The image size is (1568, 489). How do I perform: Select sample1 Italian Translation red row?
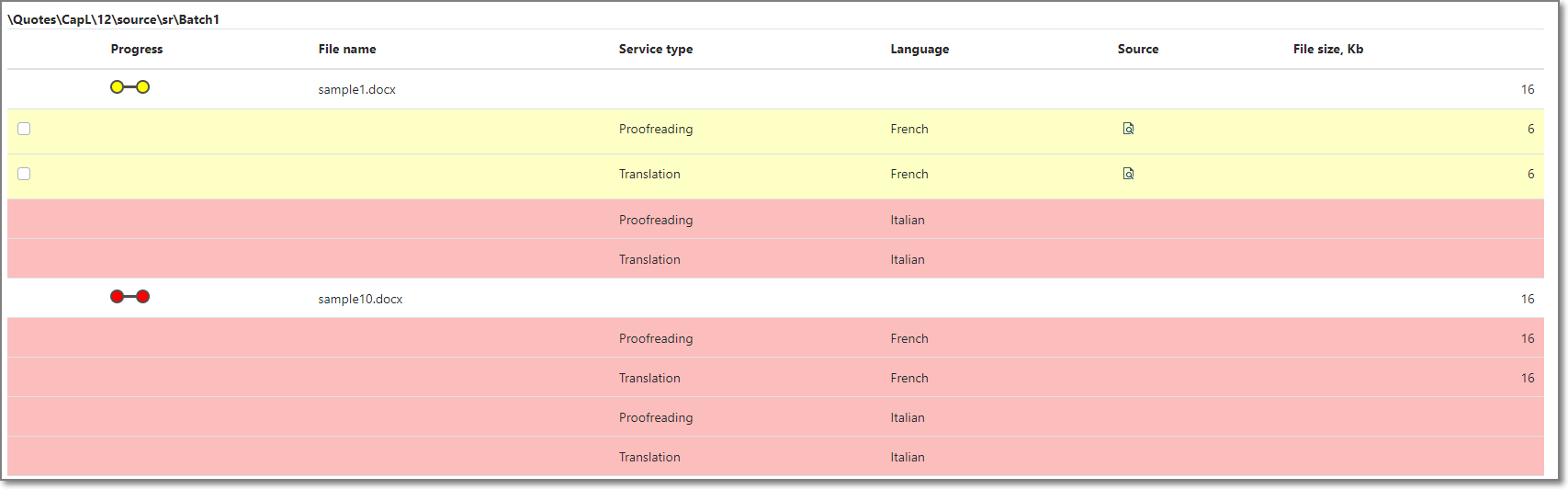(x=775, y=259)
